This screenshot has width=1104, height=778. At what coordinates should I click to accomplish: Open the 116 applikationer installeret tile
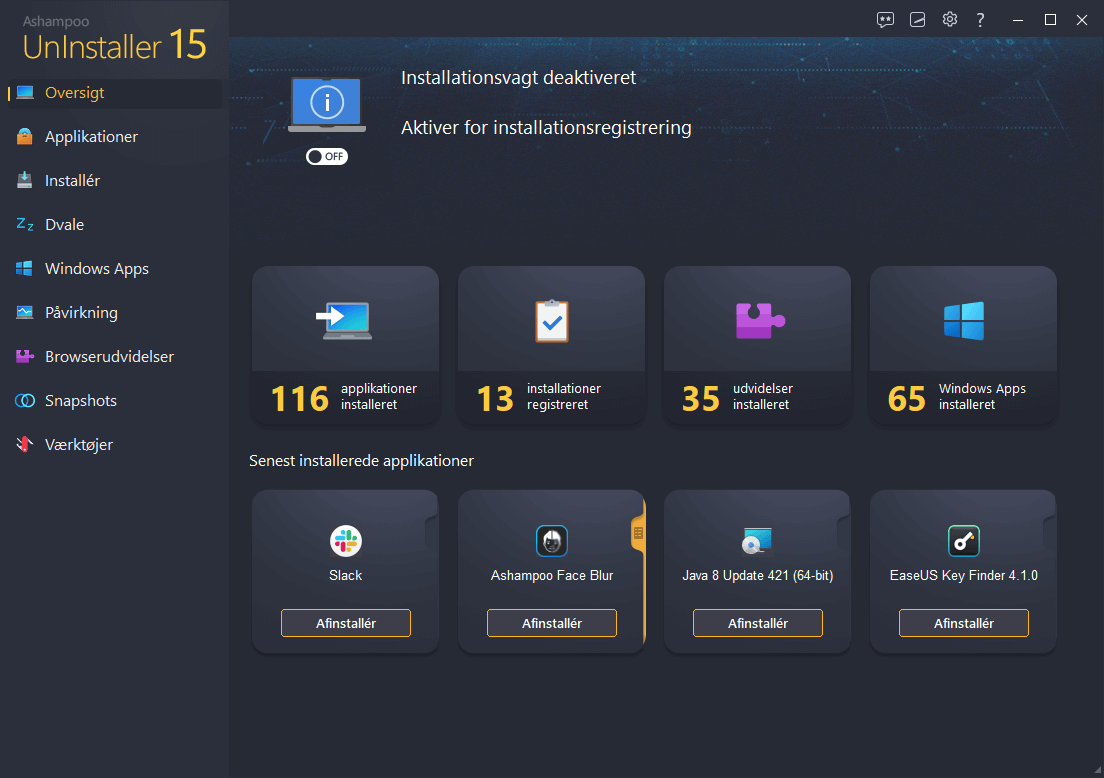[x=345, y=345]
